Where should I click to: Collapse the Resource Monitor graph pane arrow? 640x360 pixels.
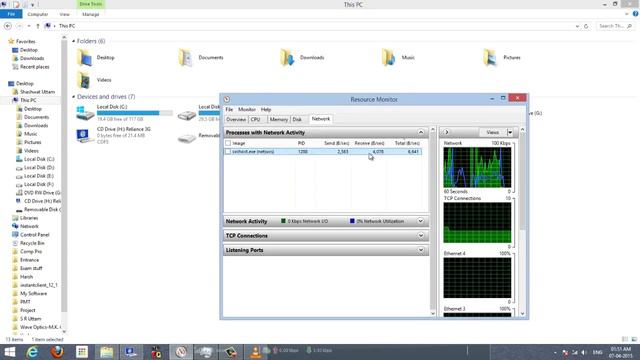click(x=447, y=132)
